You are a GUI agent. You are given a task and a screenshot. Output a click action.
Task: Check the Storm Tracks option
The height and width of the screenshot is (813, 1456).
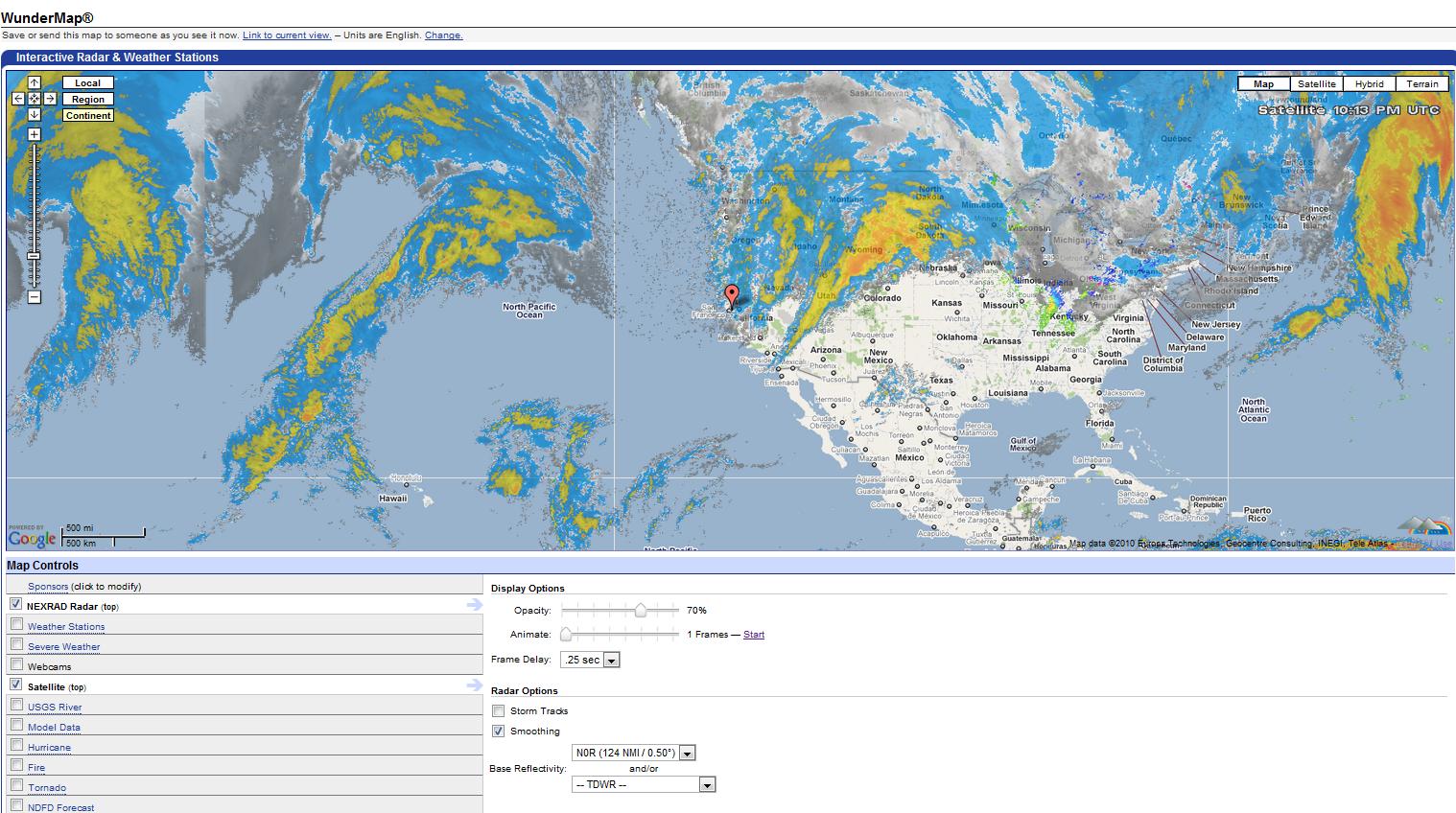pyautogui.click(x=498, y=710)
